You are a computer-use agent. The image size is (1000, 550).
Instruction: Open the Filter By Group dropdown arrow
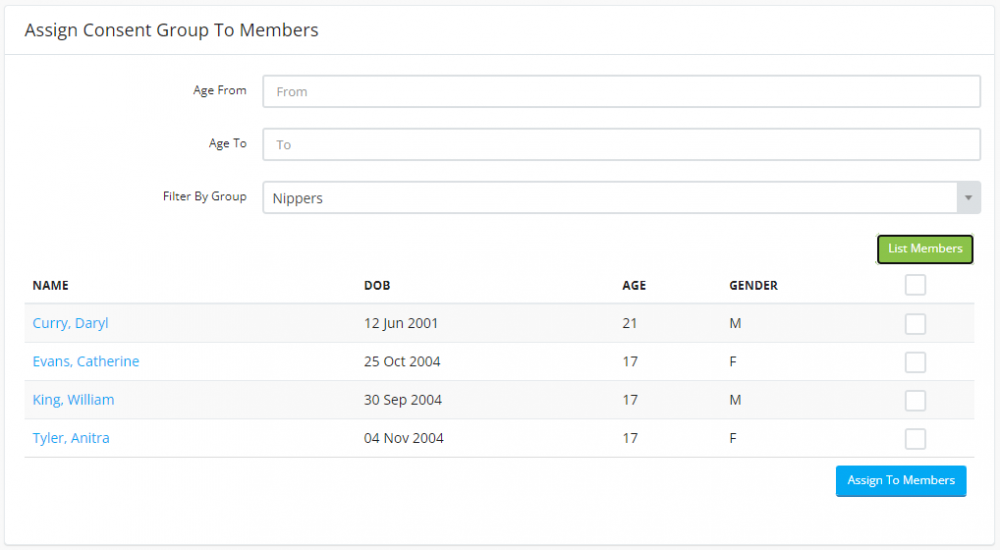968,198
